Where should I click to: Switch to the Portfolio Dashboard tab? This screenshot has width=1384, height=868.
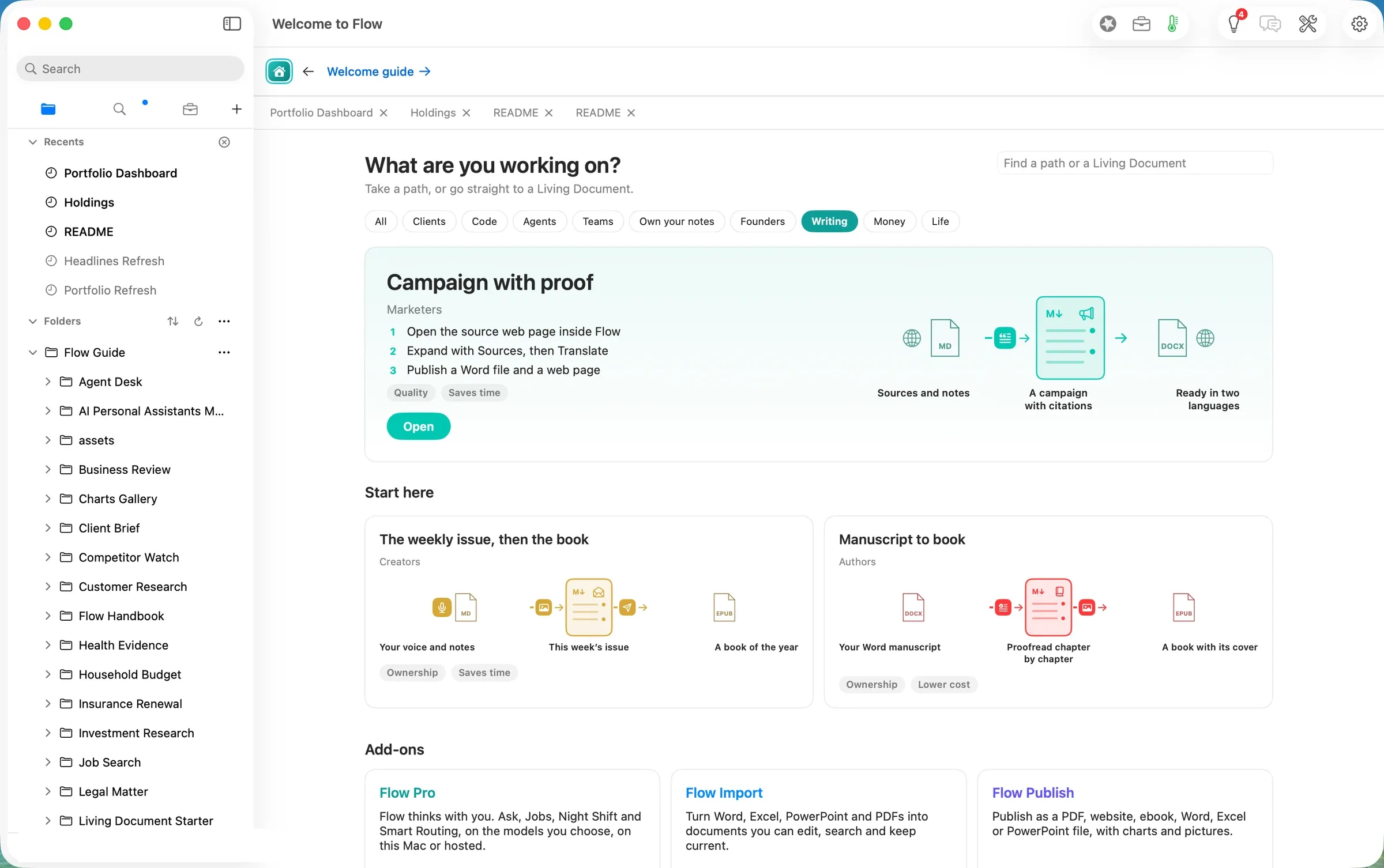321,113
